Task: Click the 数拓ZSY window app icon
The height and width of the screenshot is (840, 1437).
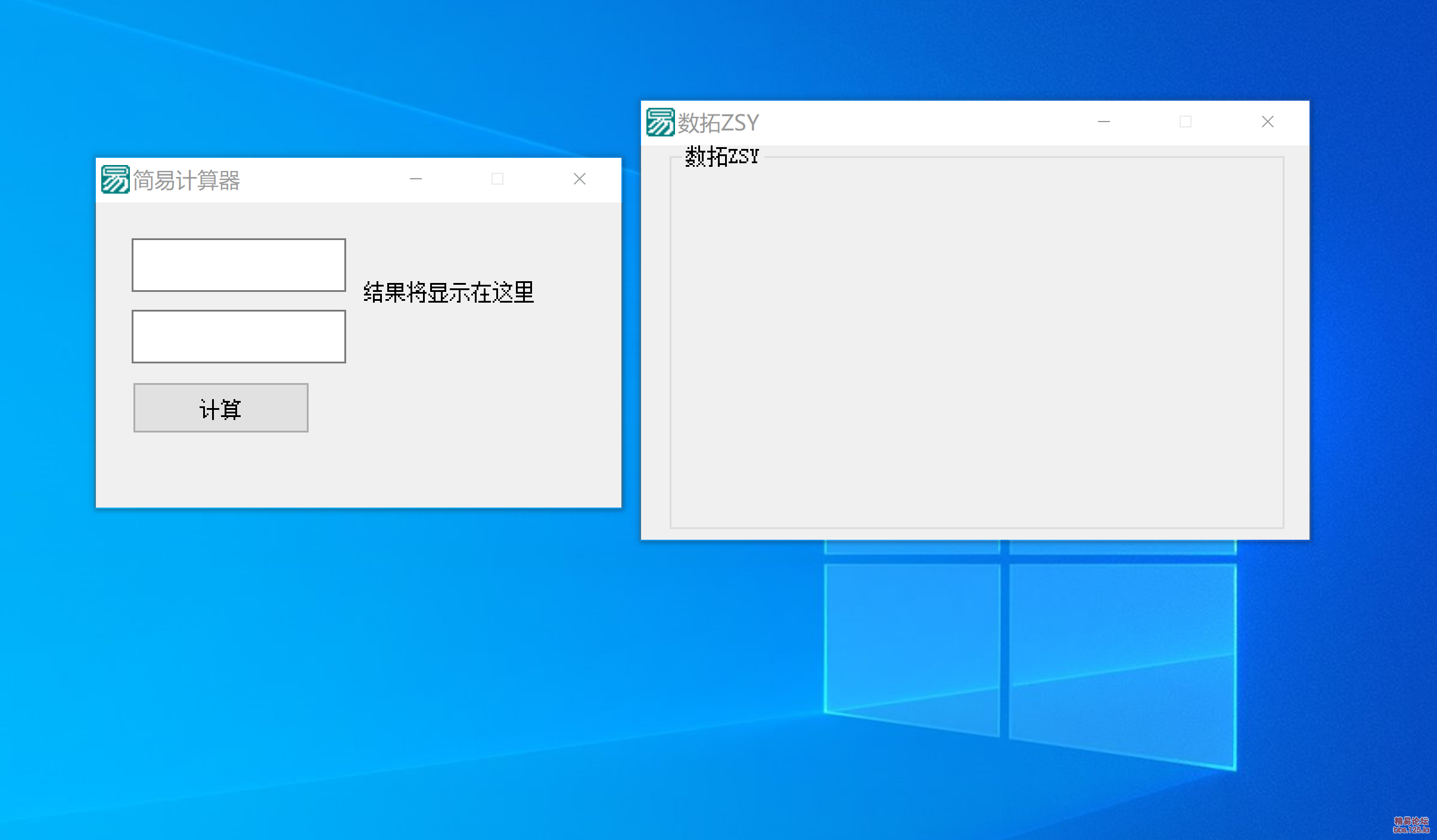Action: tap(660, 122)
